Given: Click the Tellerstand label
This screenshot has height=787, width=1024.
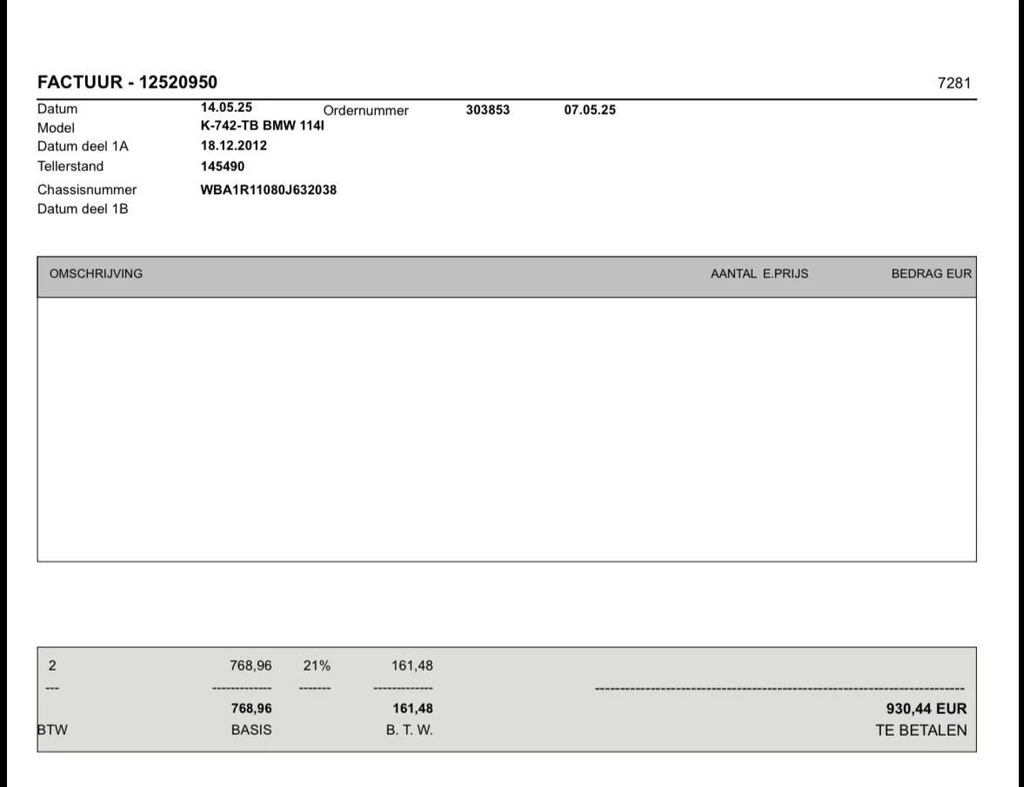Looking at the screenshot, I should (70, 166).
